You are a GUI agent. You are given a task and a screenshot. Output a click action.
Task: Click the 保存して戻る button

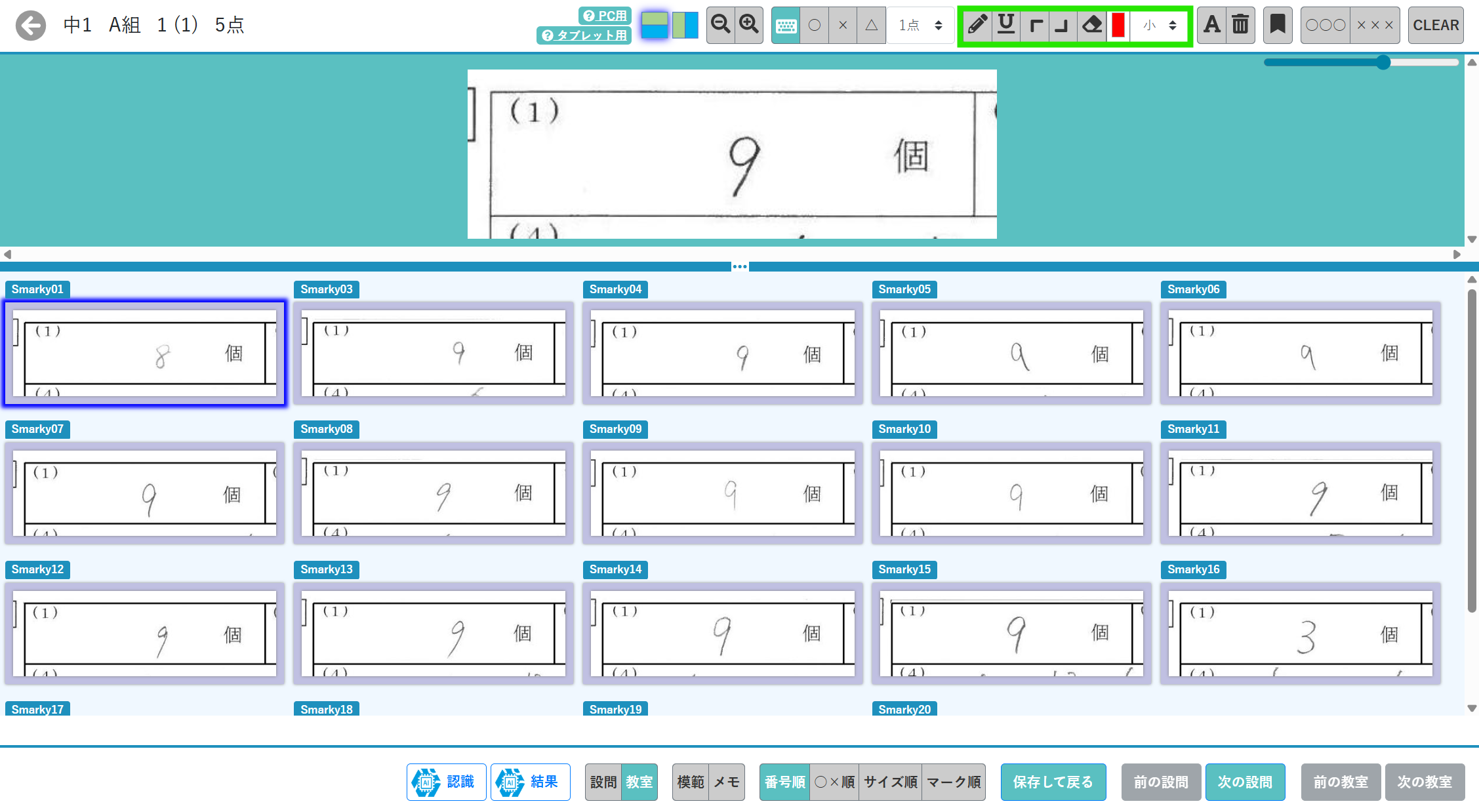tap(1053, 782)
